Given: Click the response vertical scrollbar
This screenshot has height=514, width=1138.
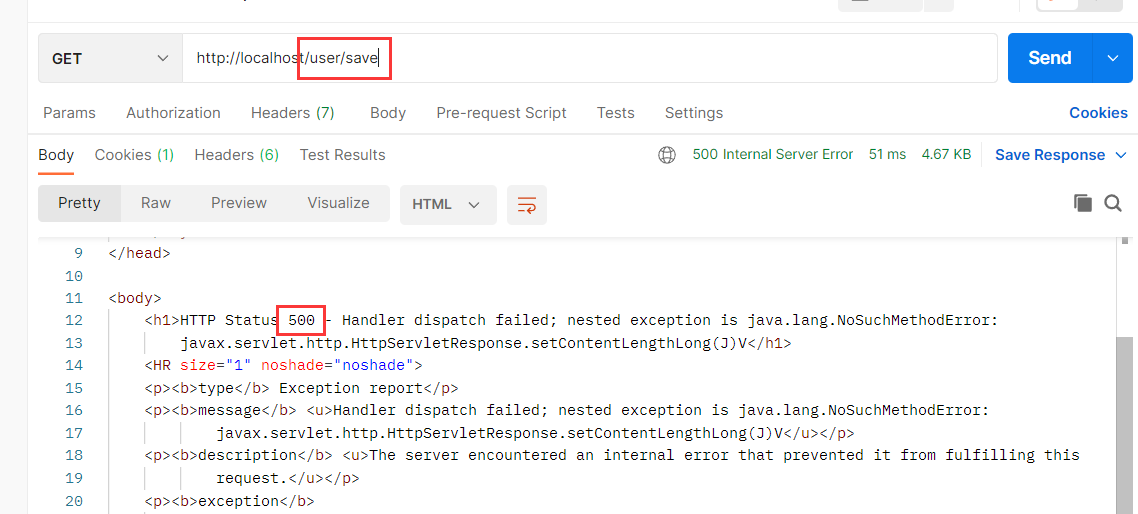Looking at the screenshot, I should [x=1125, y=420].
